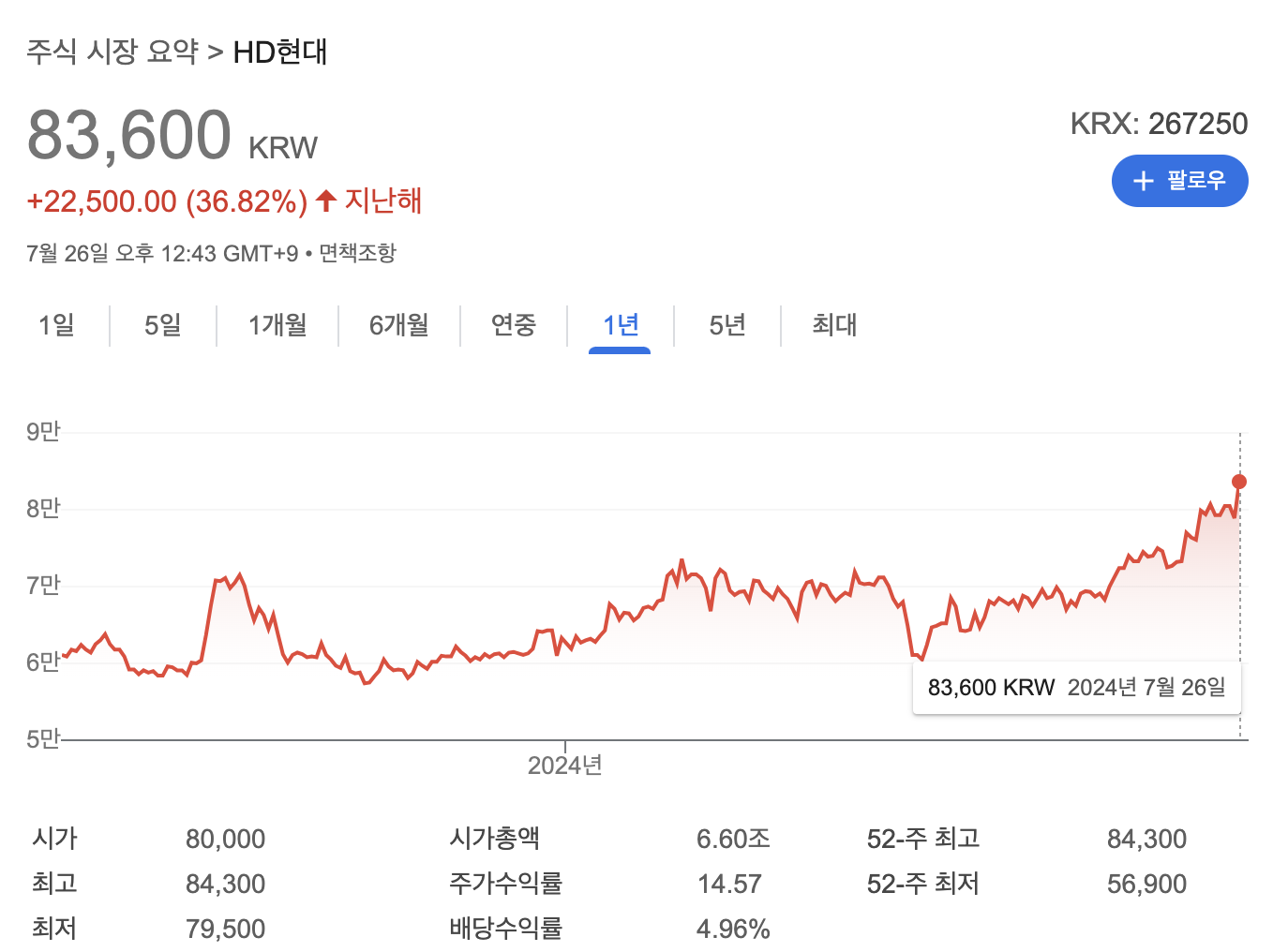Click the plus icon in 팔로우 button
The image size is (1273, 952).
[1143, 181]
